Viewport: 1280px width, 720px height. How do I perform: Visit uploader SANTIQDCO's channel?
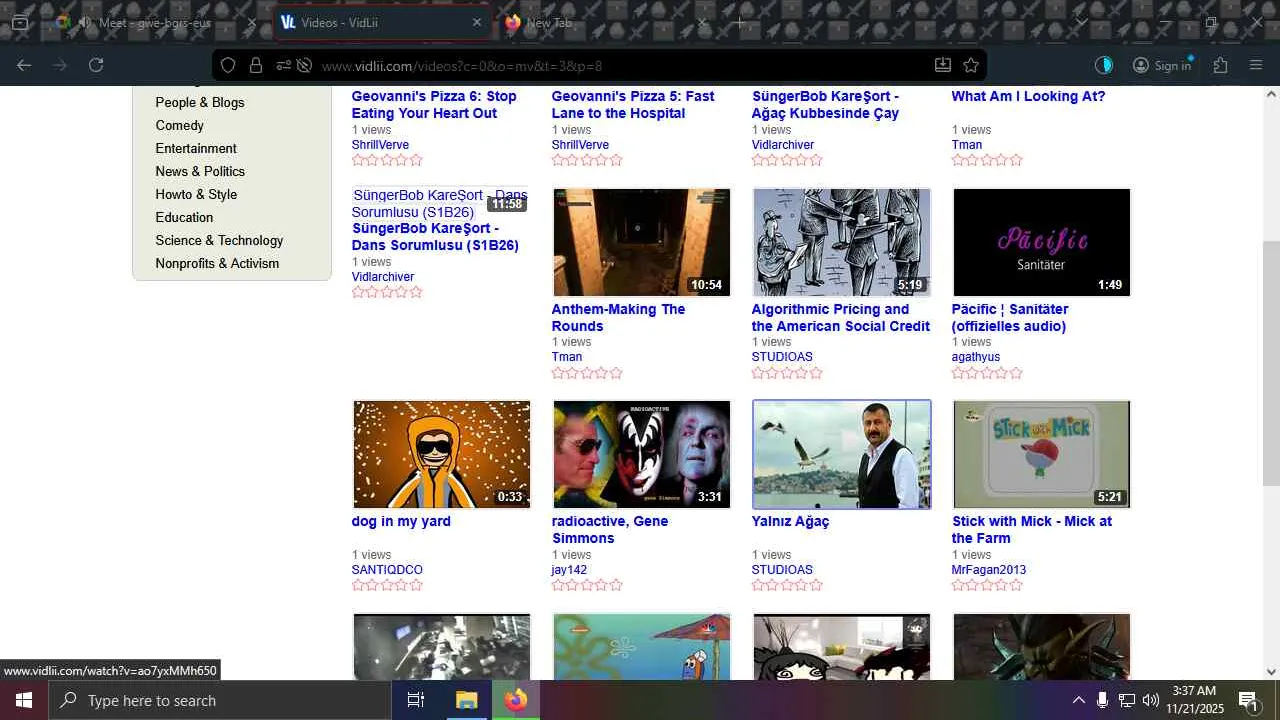click(387, 570)
